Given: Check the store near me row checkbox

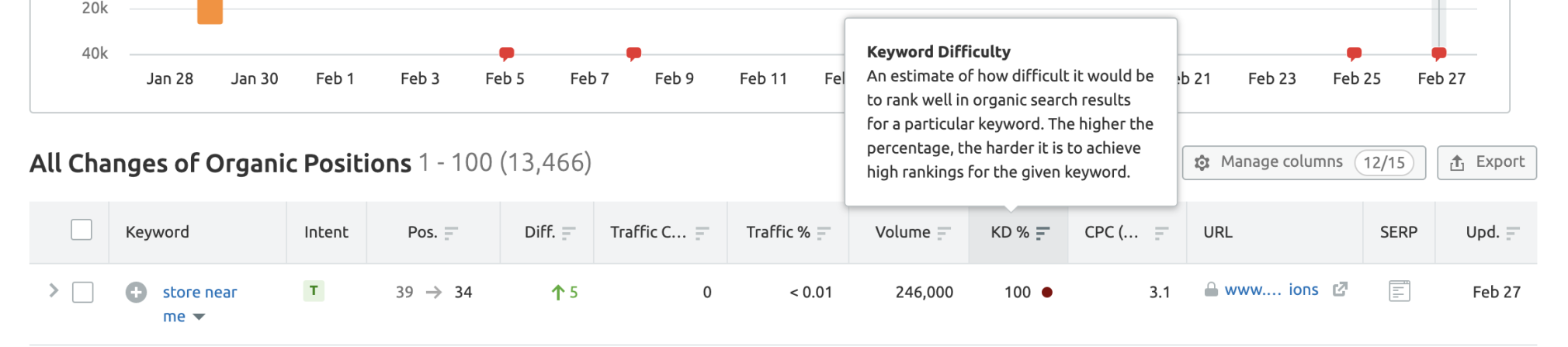Looking at the screenshot, I should pyautogui.click(x=83, y=293).
